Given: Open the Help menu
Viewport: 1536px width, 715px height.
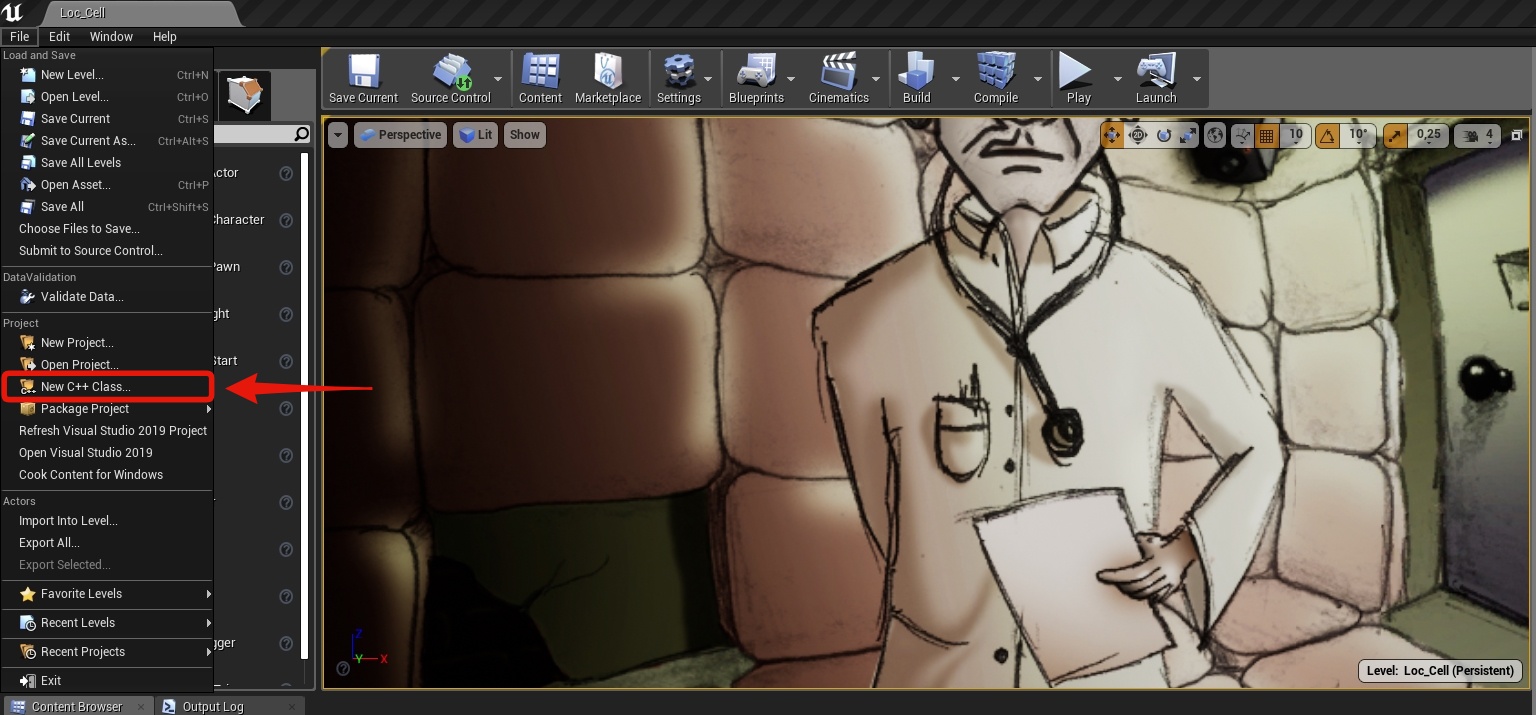Looking at the screenshot, I should 165,37.
